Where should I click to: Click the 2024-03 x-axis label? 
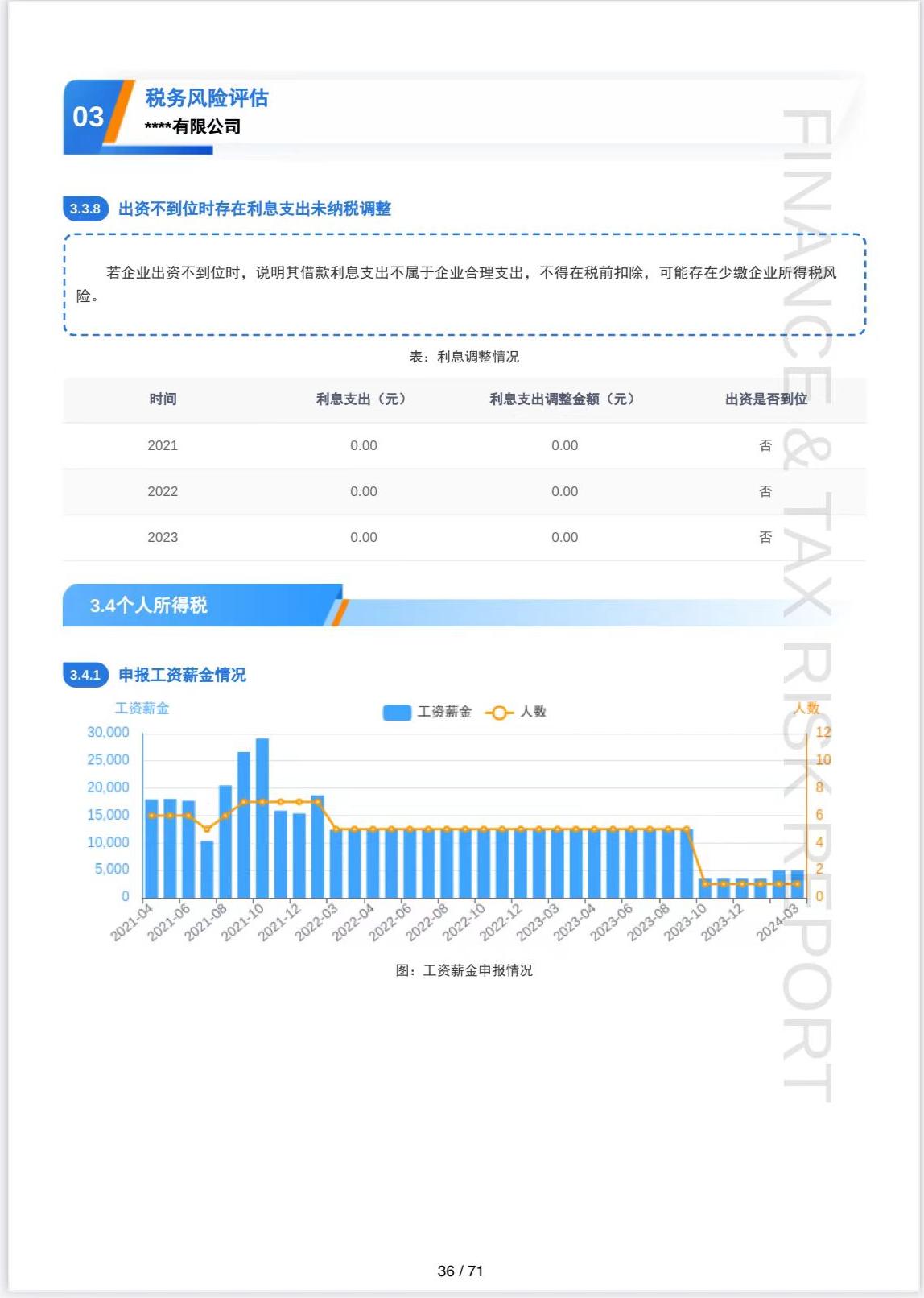[x=778, y=923]
